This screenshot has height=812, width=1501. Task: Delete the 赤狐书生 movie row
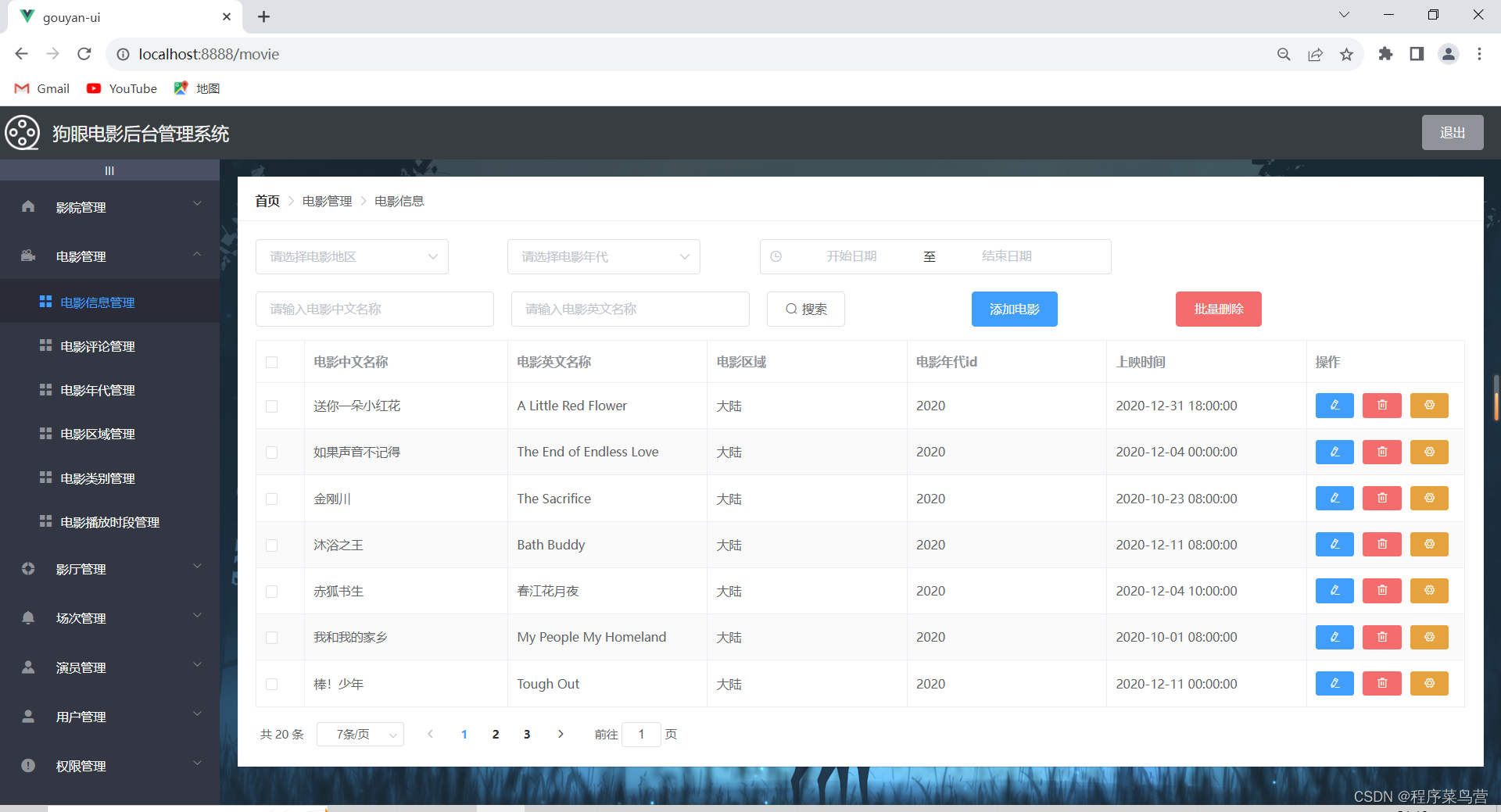click(x=1382, y=591)
